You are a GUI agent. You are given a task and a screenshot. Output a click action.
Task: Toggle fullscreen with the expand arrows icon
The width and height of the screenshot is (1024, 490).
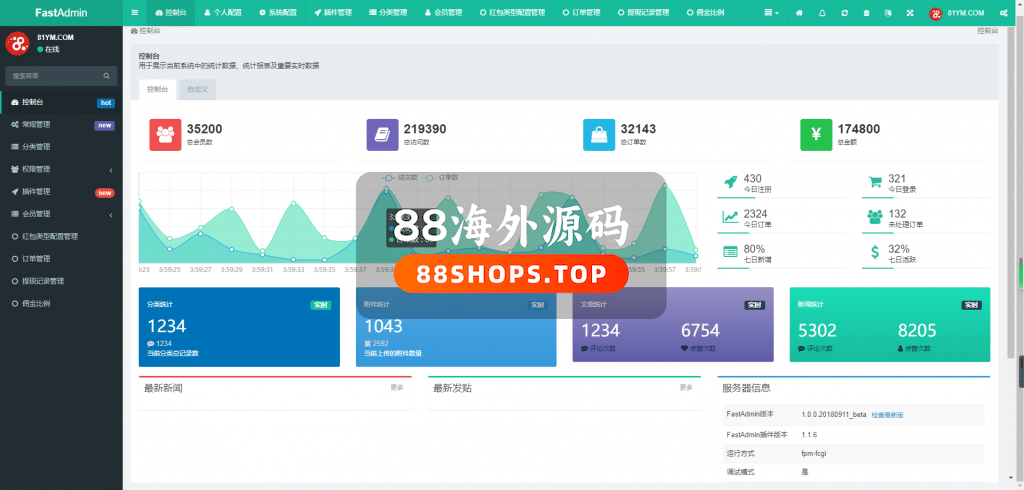pyautogui.click(x=909, y=13)
